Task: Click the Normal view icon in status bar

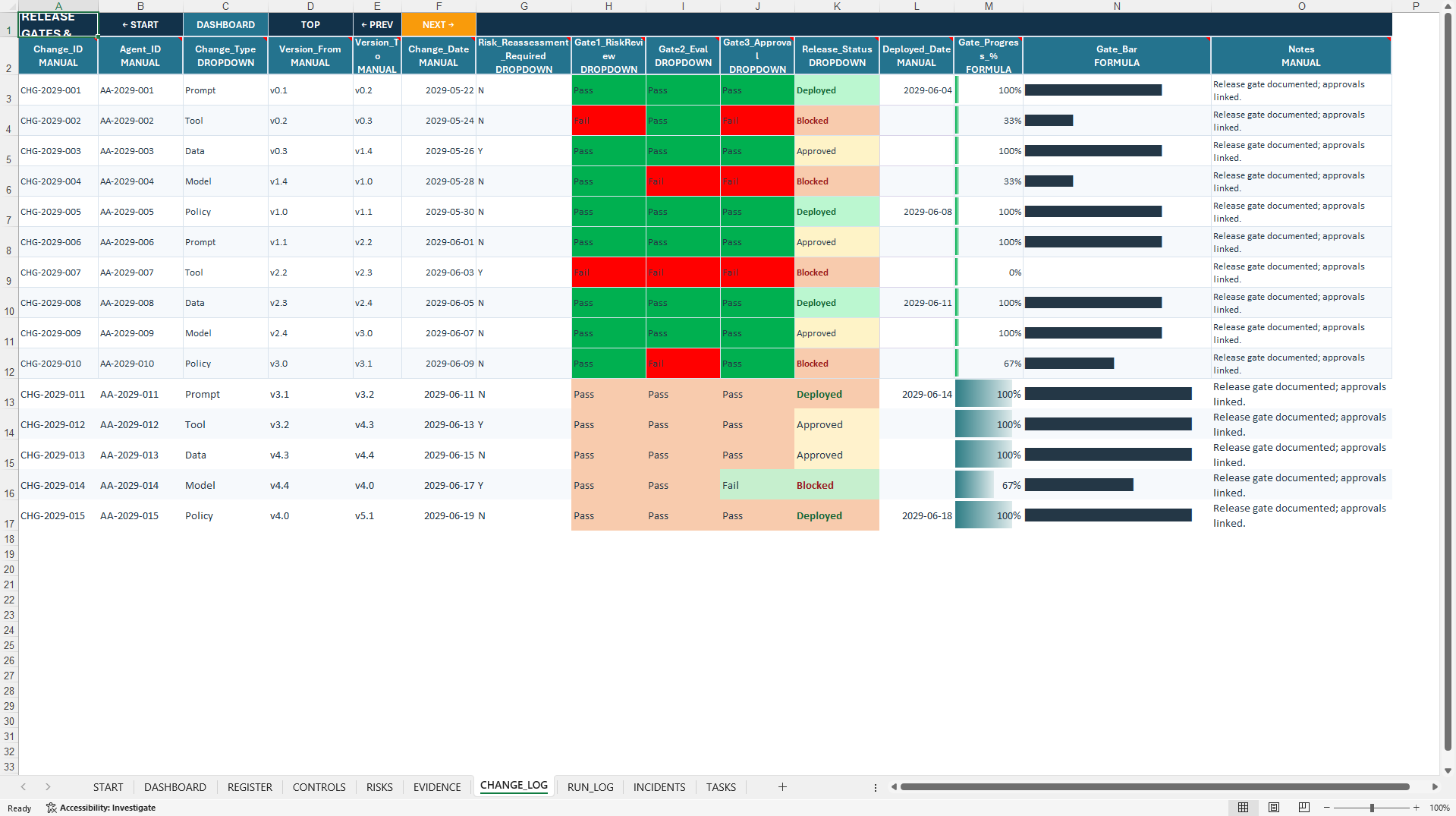Action: click(1243, 808)
